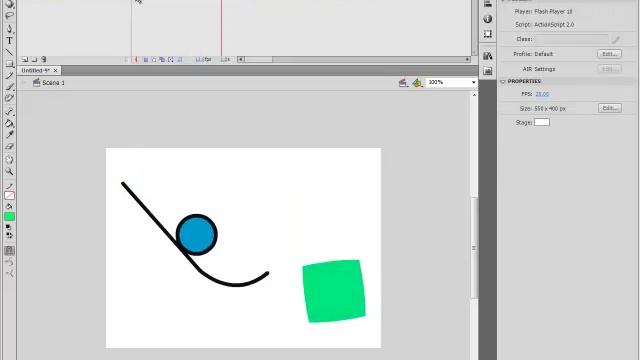
Task: Click the green fill color swatch
Action: 9,217
